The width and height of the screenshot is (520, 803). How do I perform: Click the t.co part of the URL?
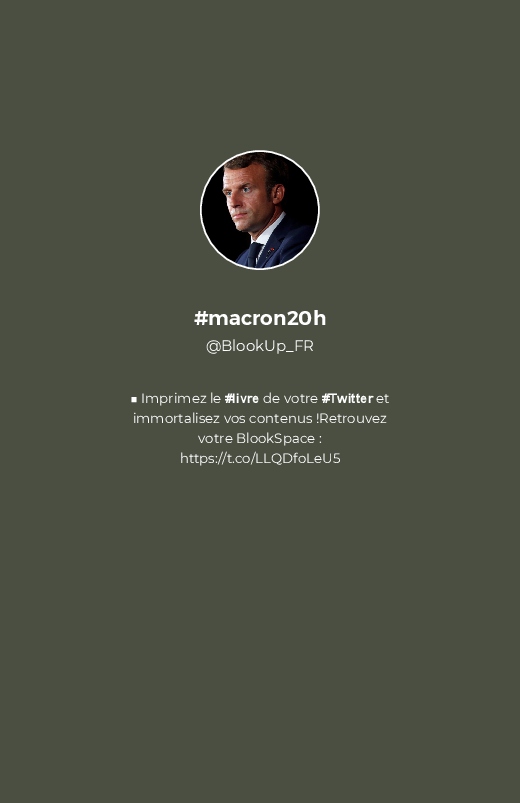click(238, 458)
